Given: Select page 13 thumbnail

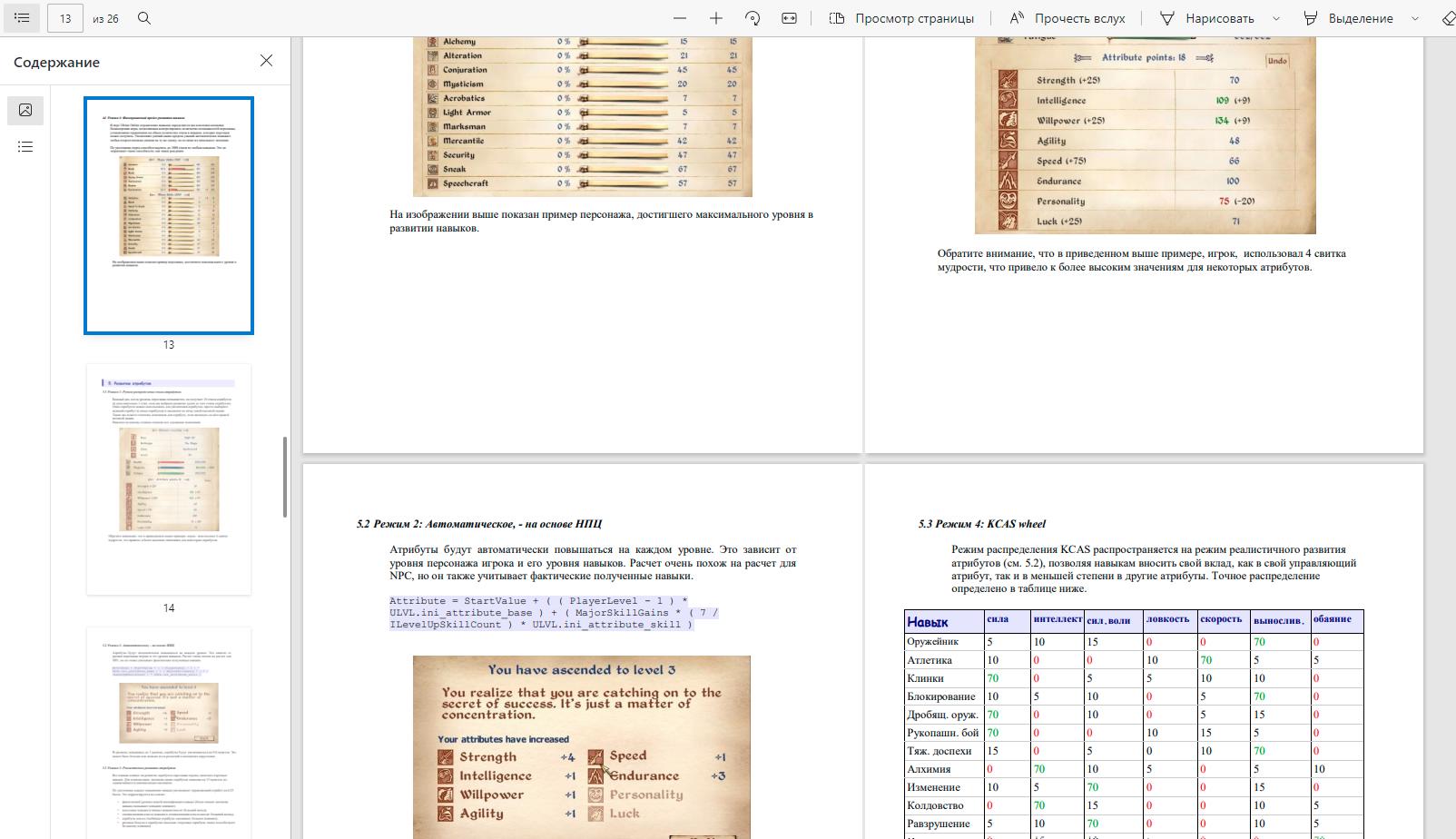Looking at the screenshot, I should [x=169, y=216].
